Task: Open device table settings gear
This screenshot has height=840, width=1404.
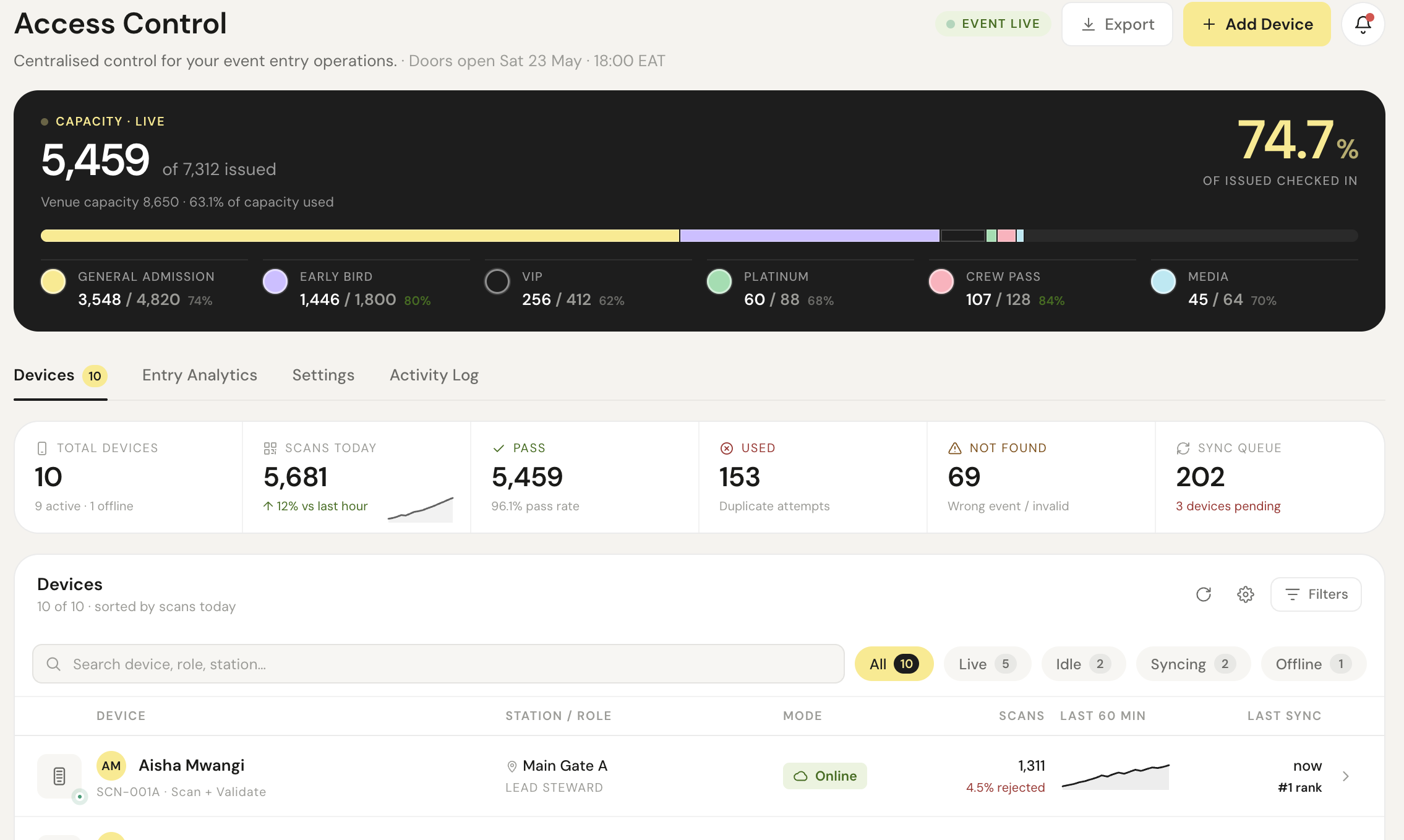Action: tap(1246, 594)
